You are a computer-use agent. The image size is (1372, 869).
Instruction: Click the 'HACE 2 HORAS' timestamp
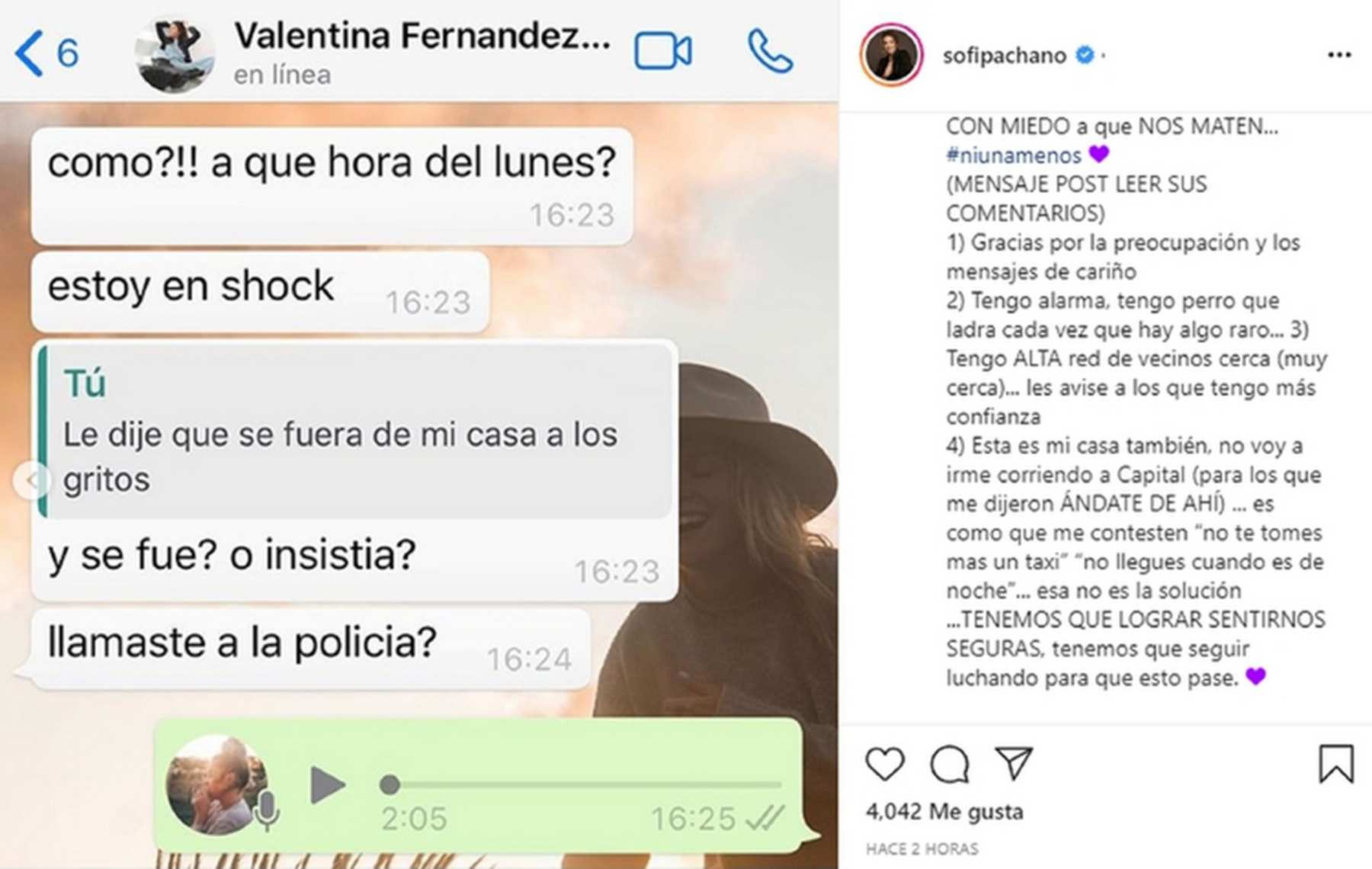click(x=922, y=849)
